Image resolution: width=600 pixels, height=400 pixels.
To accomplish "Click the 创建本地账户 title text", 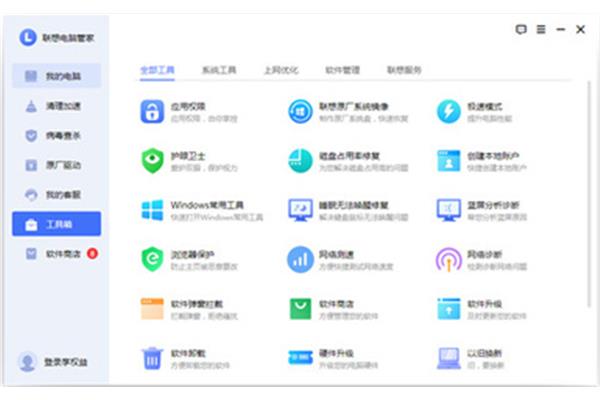I will [493, 156].
